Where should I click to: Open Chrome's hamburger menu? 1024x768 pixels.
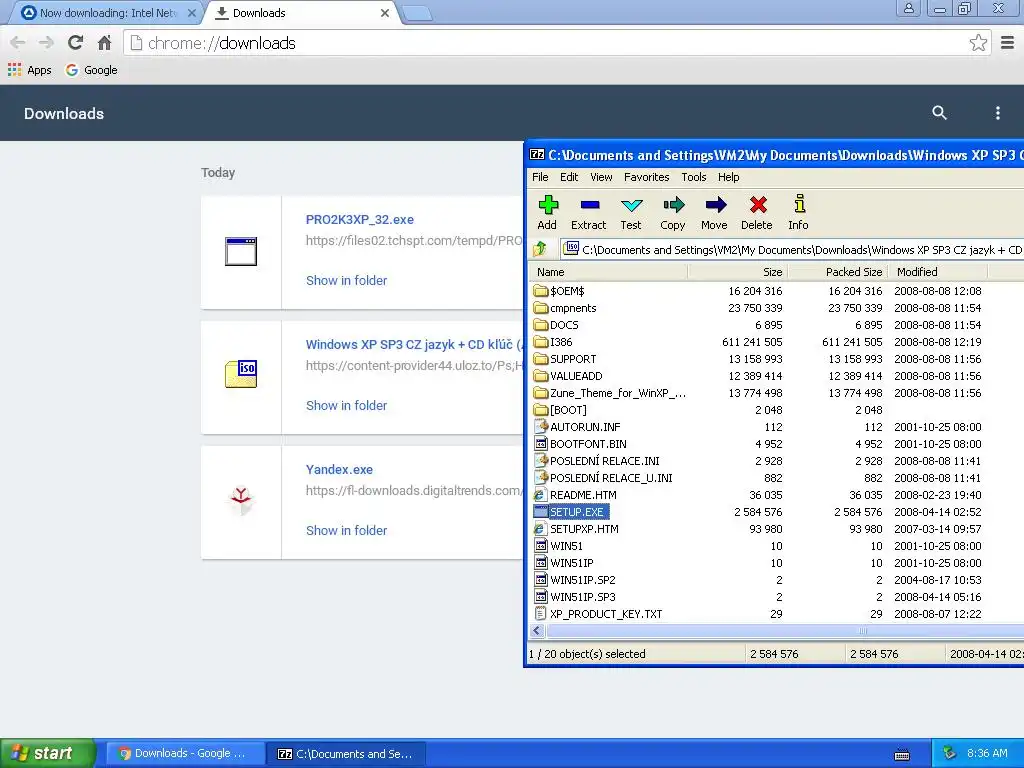pyautogui.click(x=1008, y=43)
